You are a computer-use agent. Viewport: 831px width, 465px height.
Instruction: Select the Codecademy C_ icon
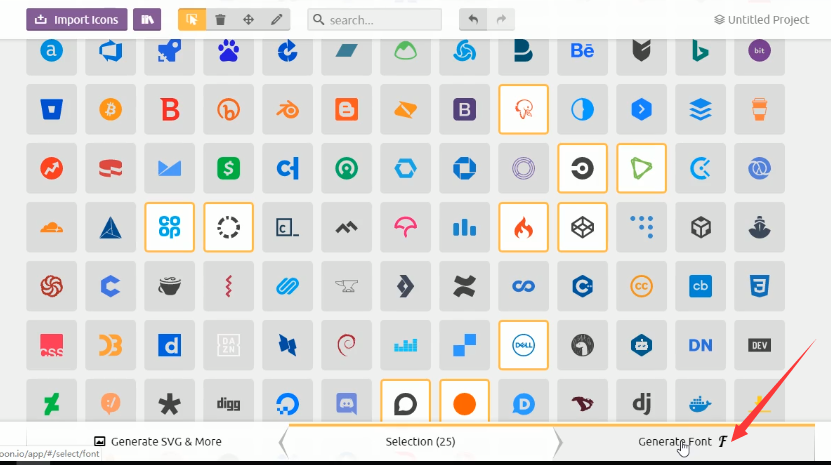[x=287, y=227]
